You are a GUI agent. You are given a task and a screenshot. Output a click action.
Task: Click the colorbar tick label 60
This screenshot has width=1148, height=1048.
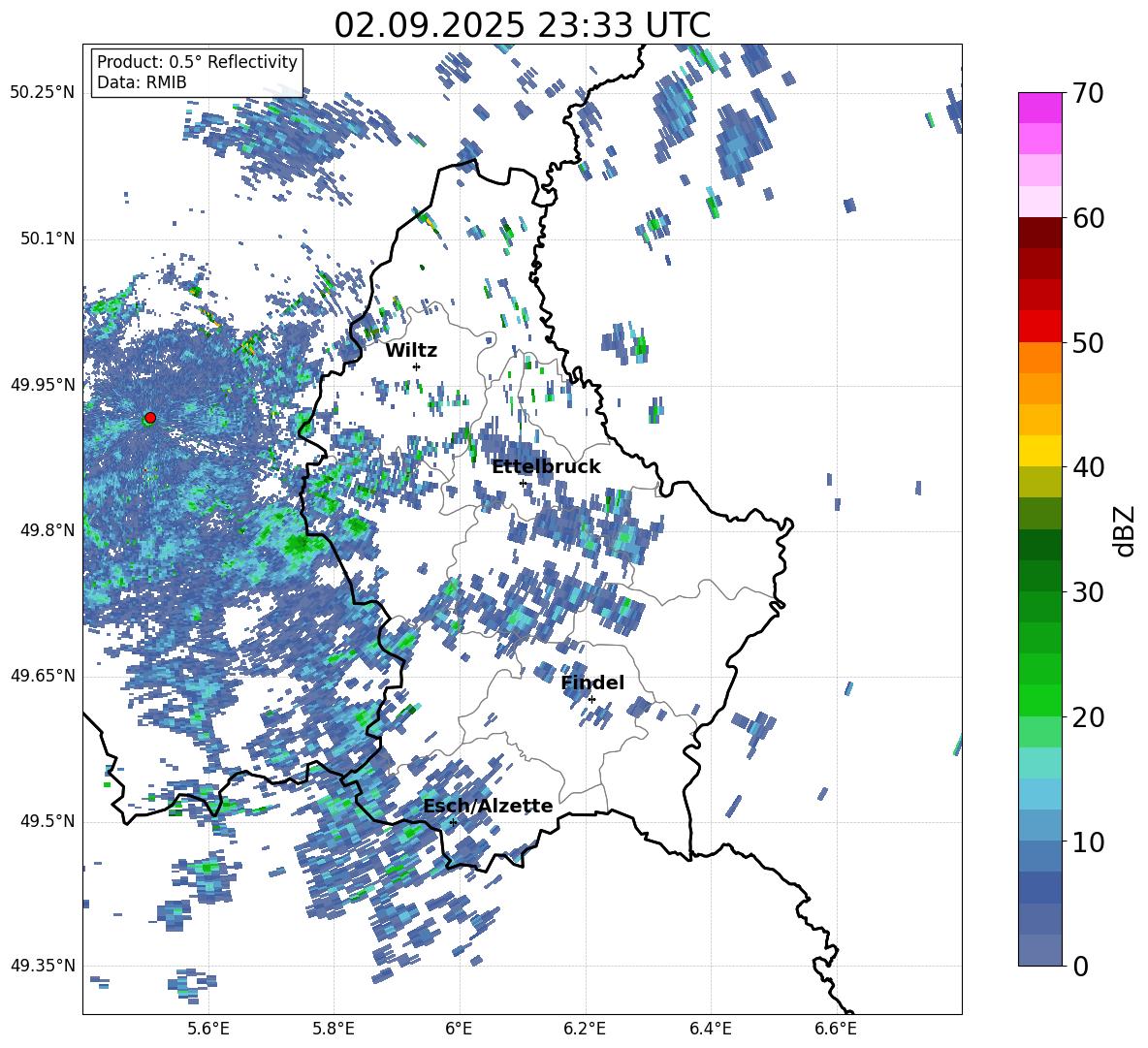[x=1088, y=218]
